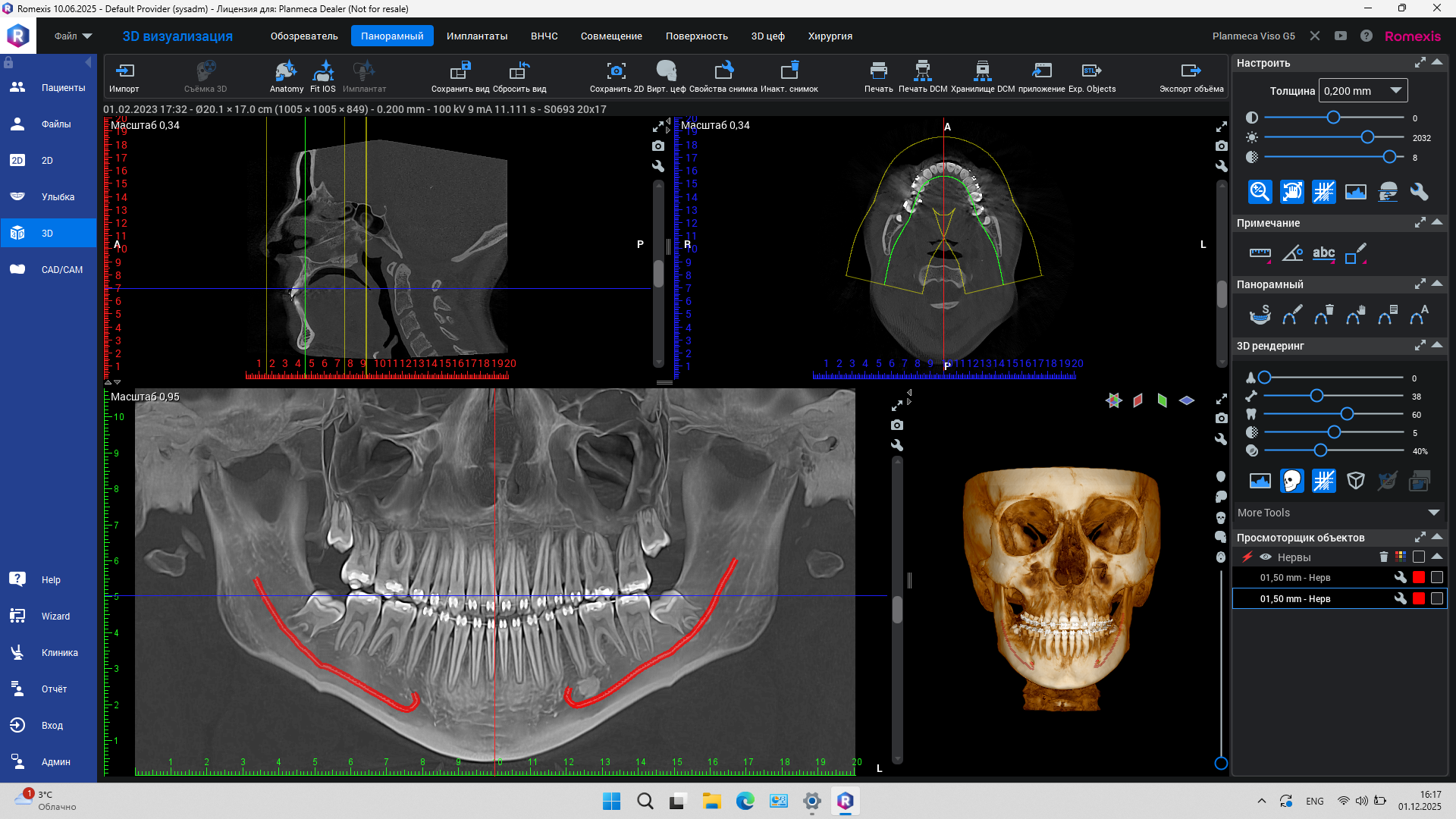Open the Хирургия tab
Image resolution: width=1456 pixels, height=819 pixels.
coord(830,36)
